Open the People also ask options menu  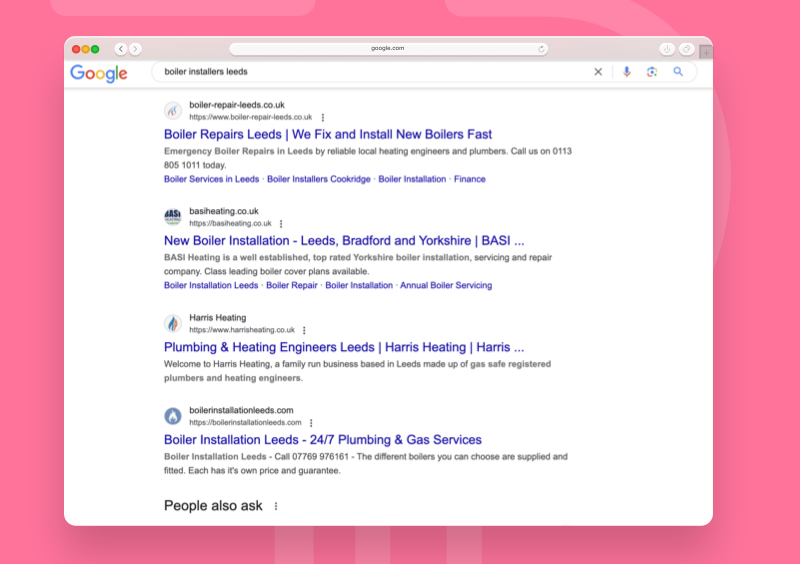click(276, 506)
